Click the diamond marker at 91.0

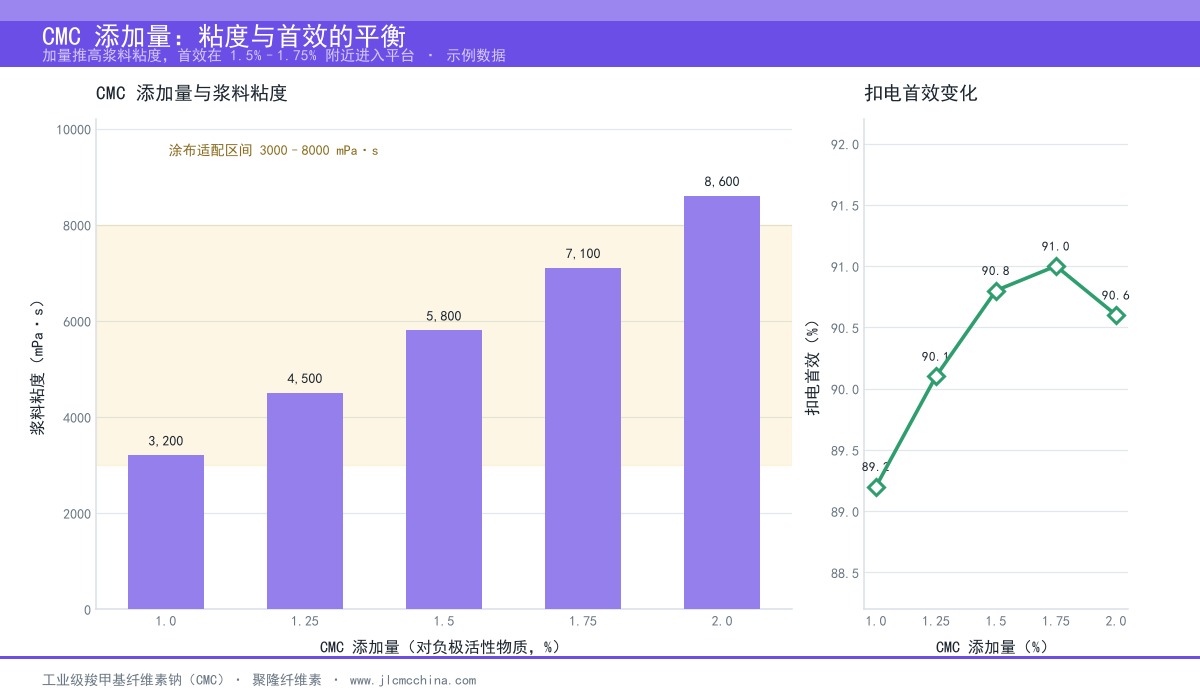point(1056,267)
